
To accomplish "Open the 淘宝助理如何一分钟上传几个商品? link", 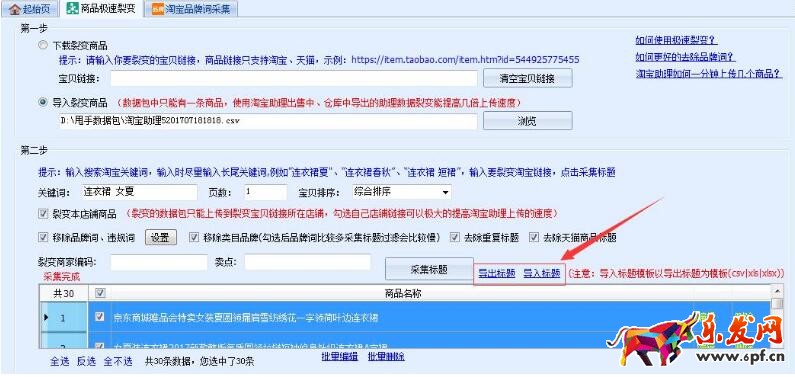I will pos(710,74).
